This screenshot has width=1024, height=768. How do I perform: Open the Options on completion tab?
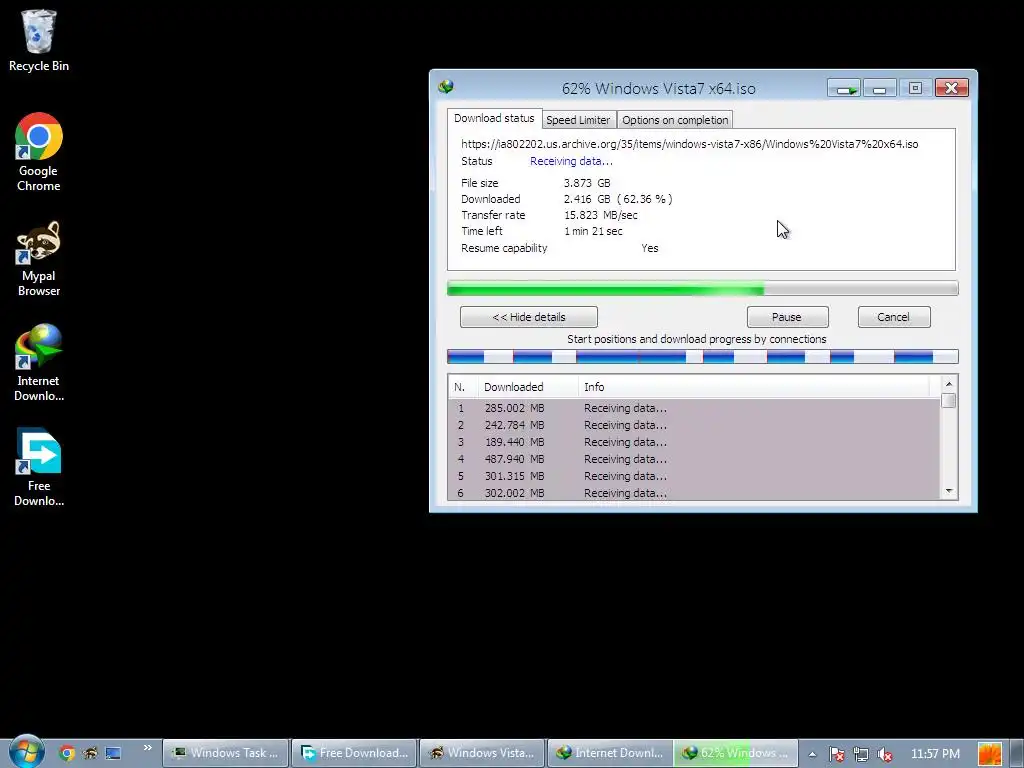tap(675, 120)
